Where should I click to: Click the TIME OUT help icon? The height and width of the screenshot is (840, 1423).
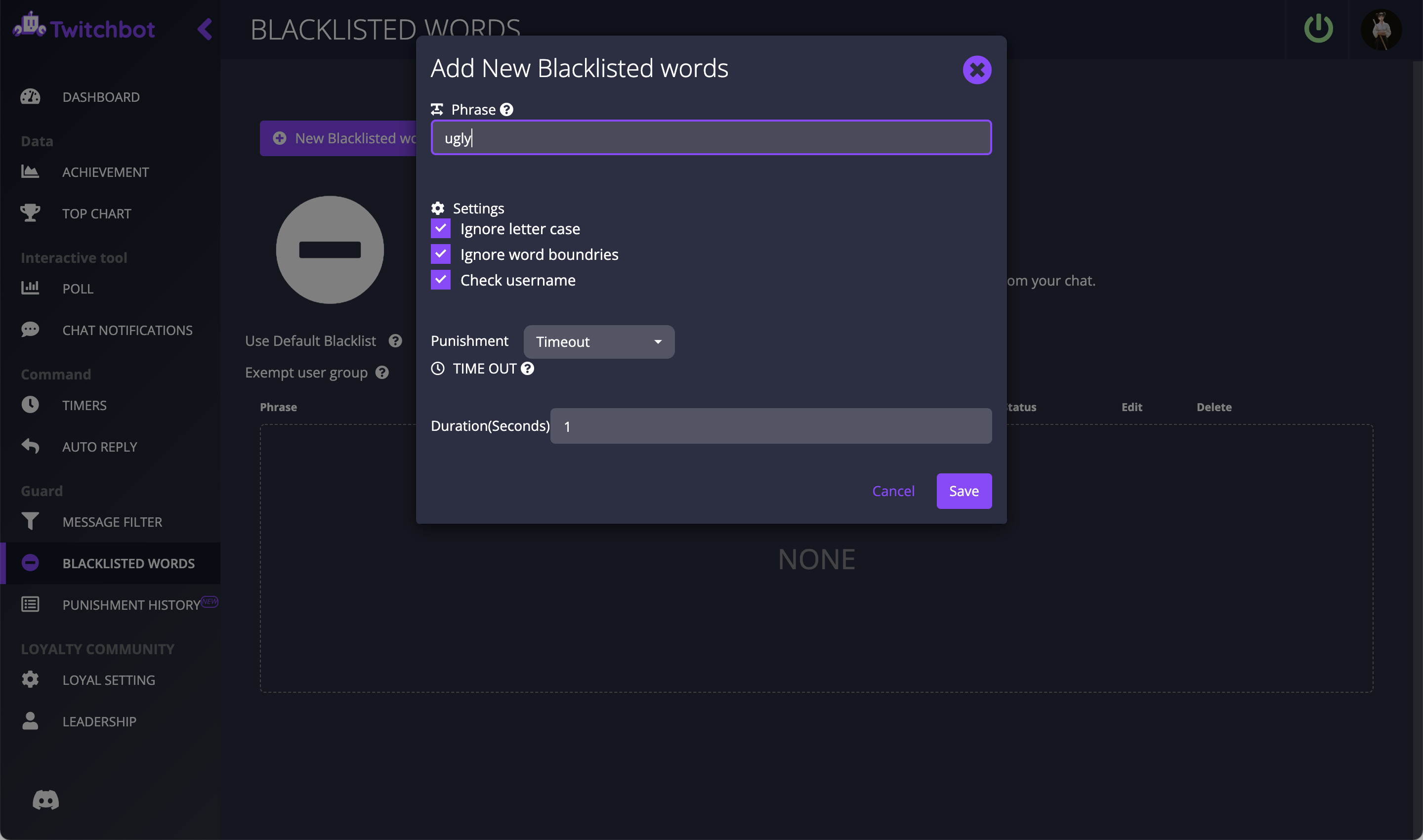(528, 368)
